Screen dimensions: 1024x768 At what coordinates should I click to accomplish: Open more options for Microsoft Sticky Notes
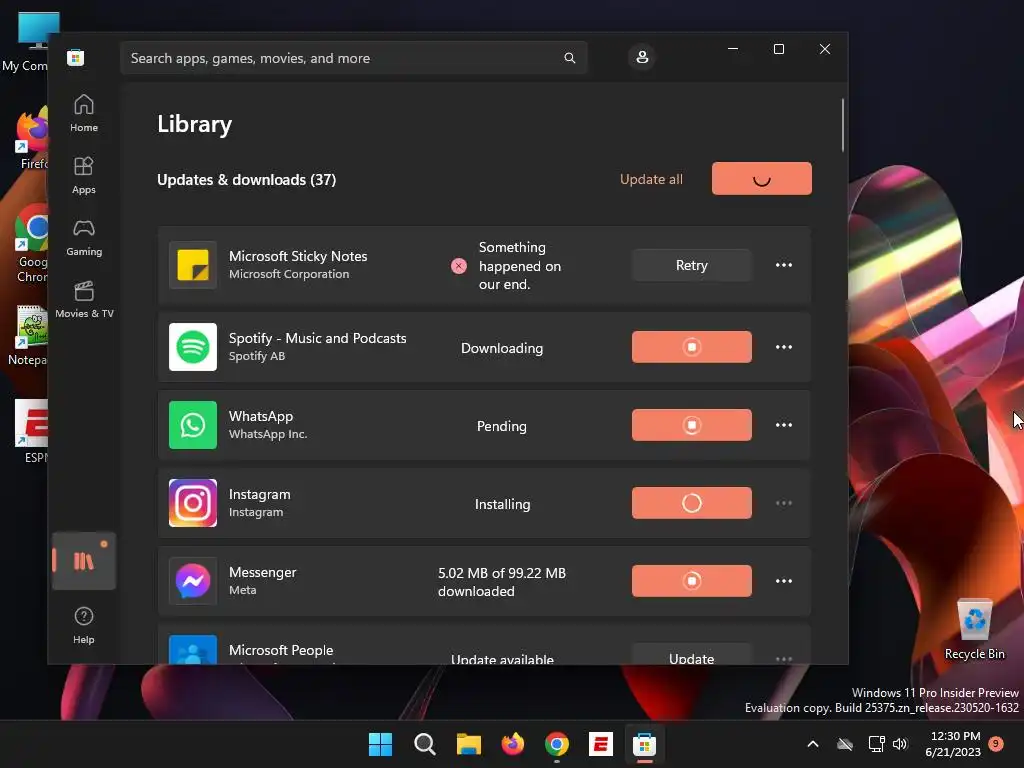784,265
